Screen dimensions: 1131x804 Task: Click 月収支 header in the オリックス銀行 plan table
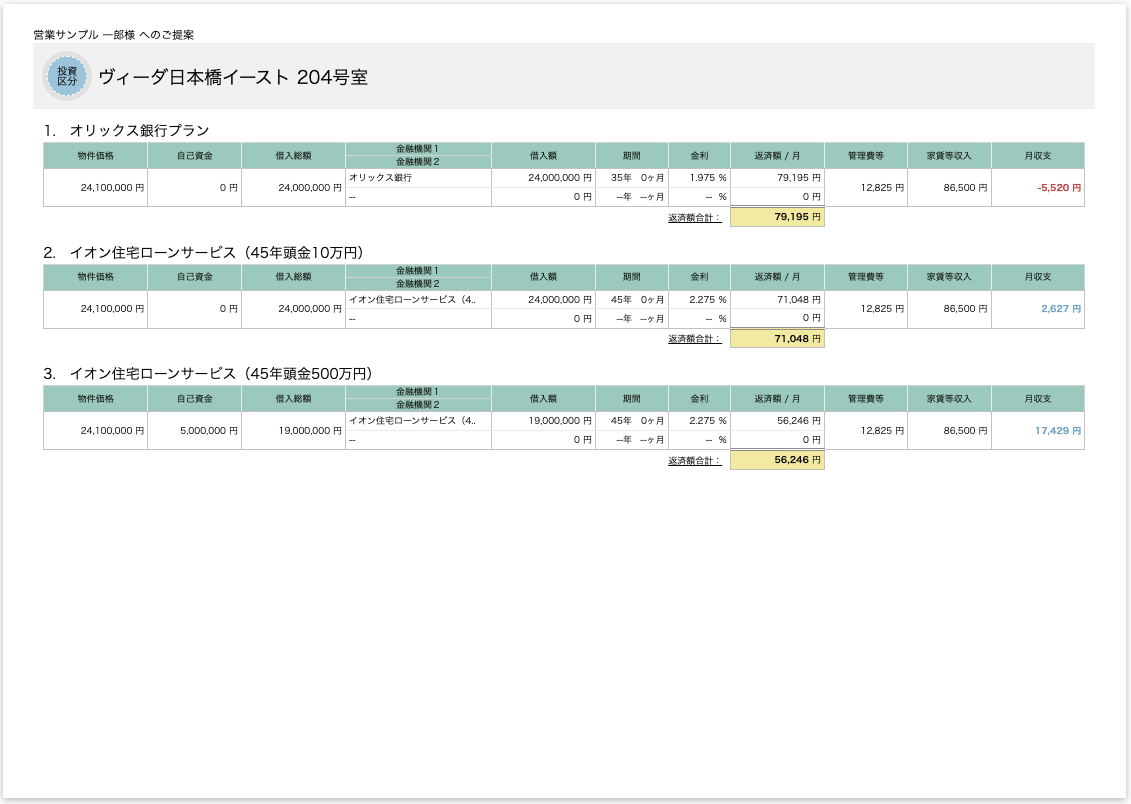[1038, 156]
